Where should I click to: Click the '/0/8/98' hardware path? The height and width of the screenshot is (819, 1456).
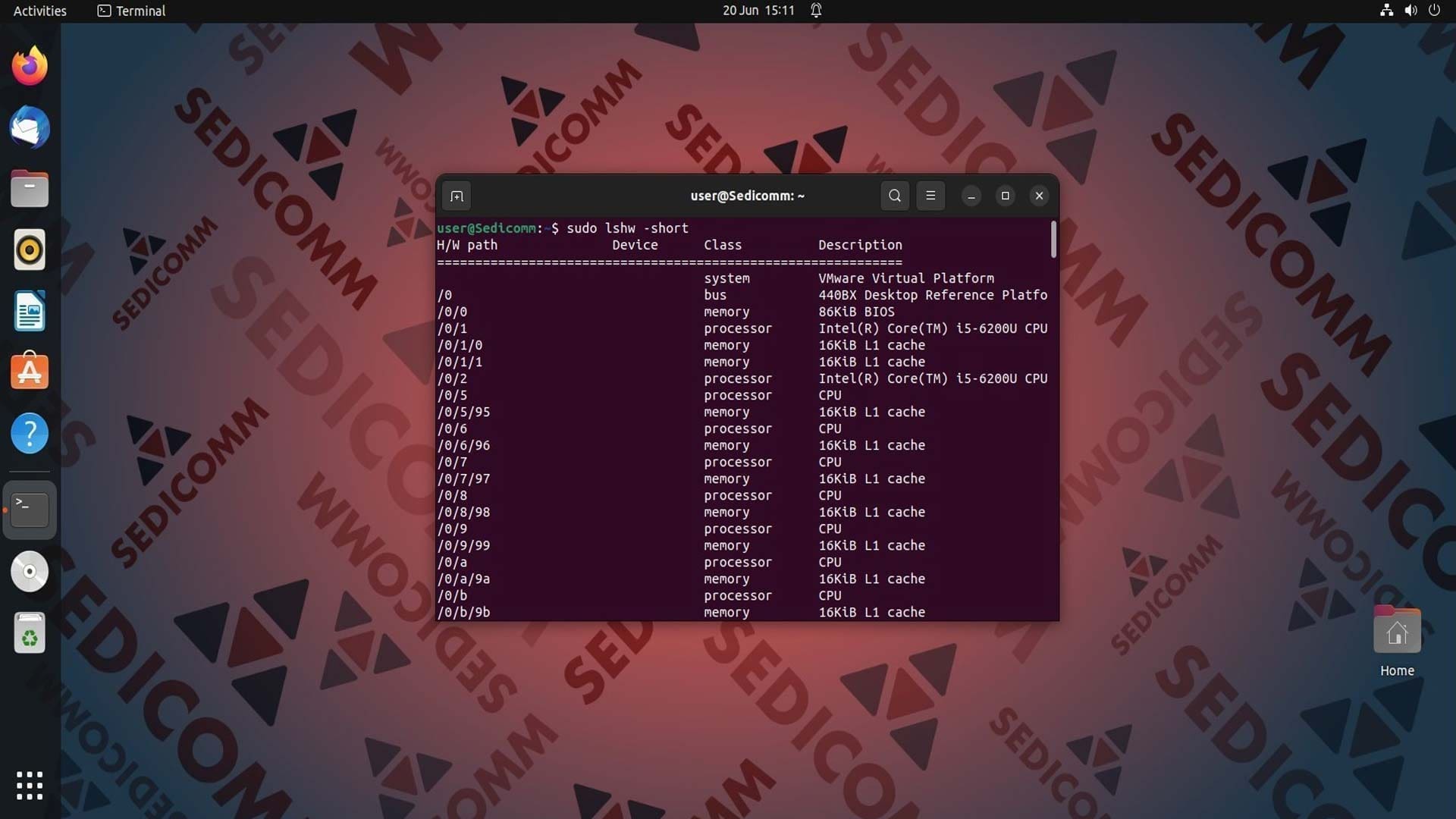tap(463, 512)
